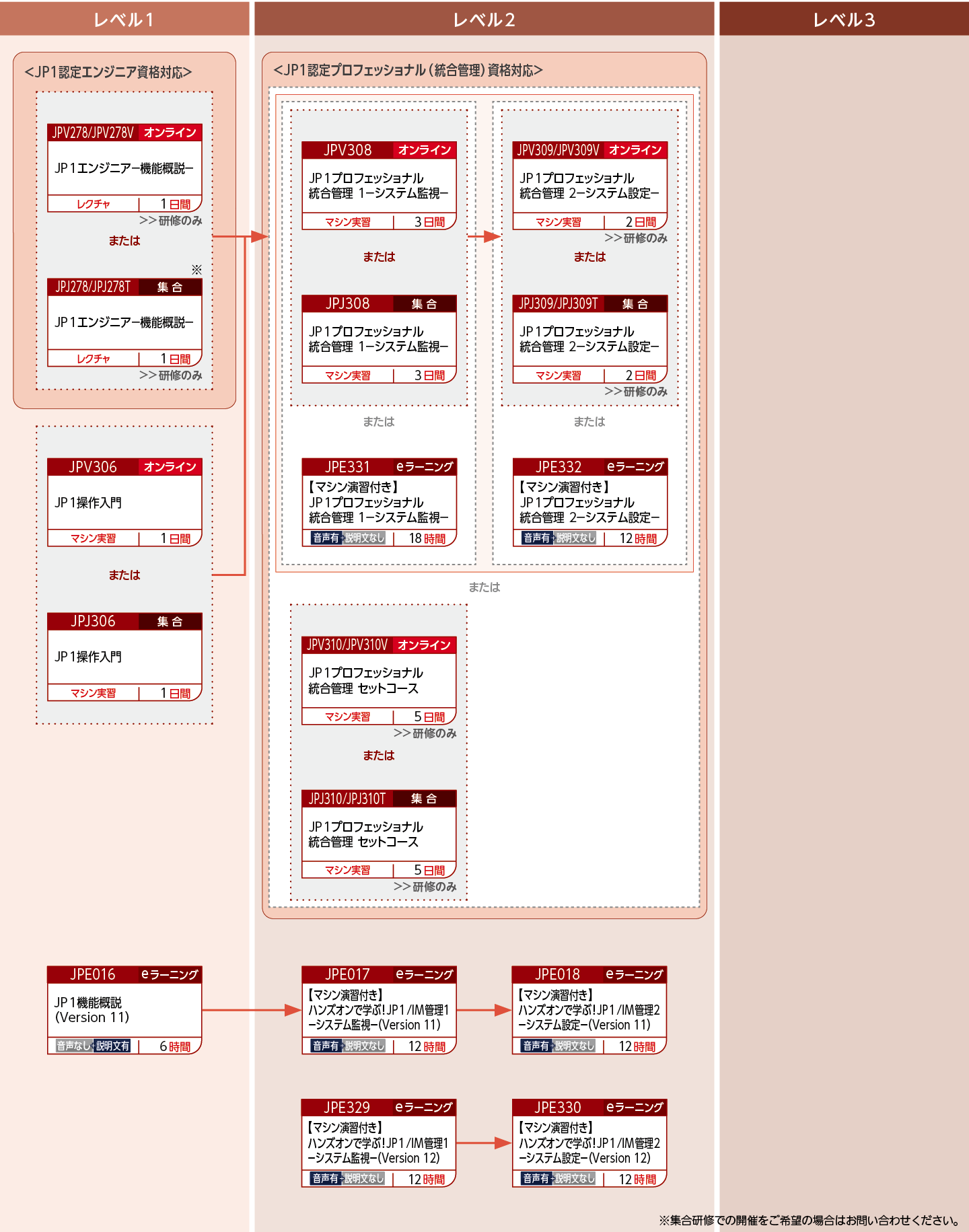
Task: Select the JPE331 eラーニング course card
Action: pos(379,502)
